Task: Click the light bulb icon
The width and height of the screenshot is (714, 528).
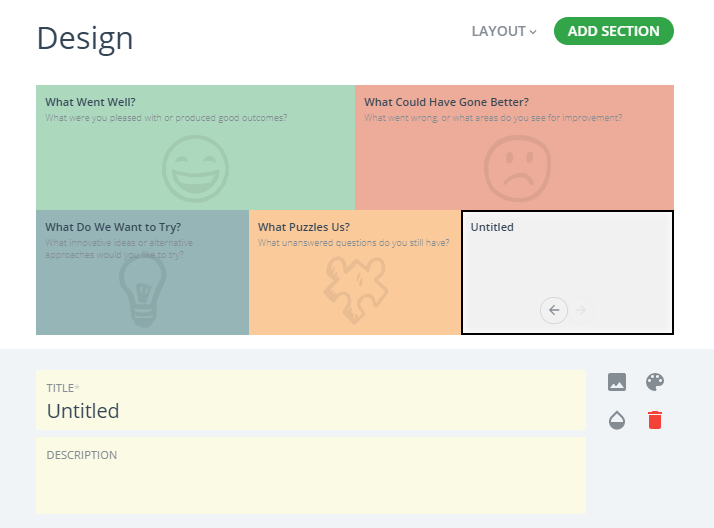Action: (x=143, y=291)
